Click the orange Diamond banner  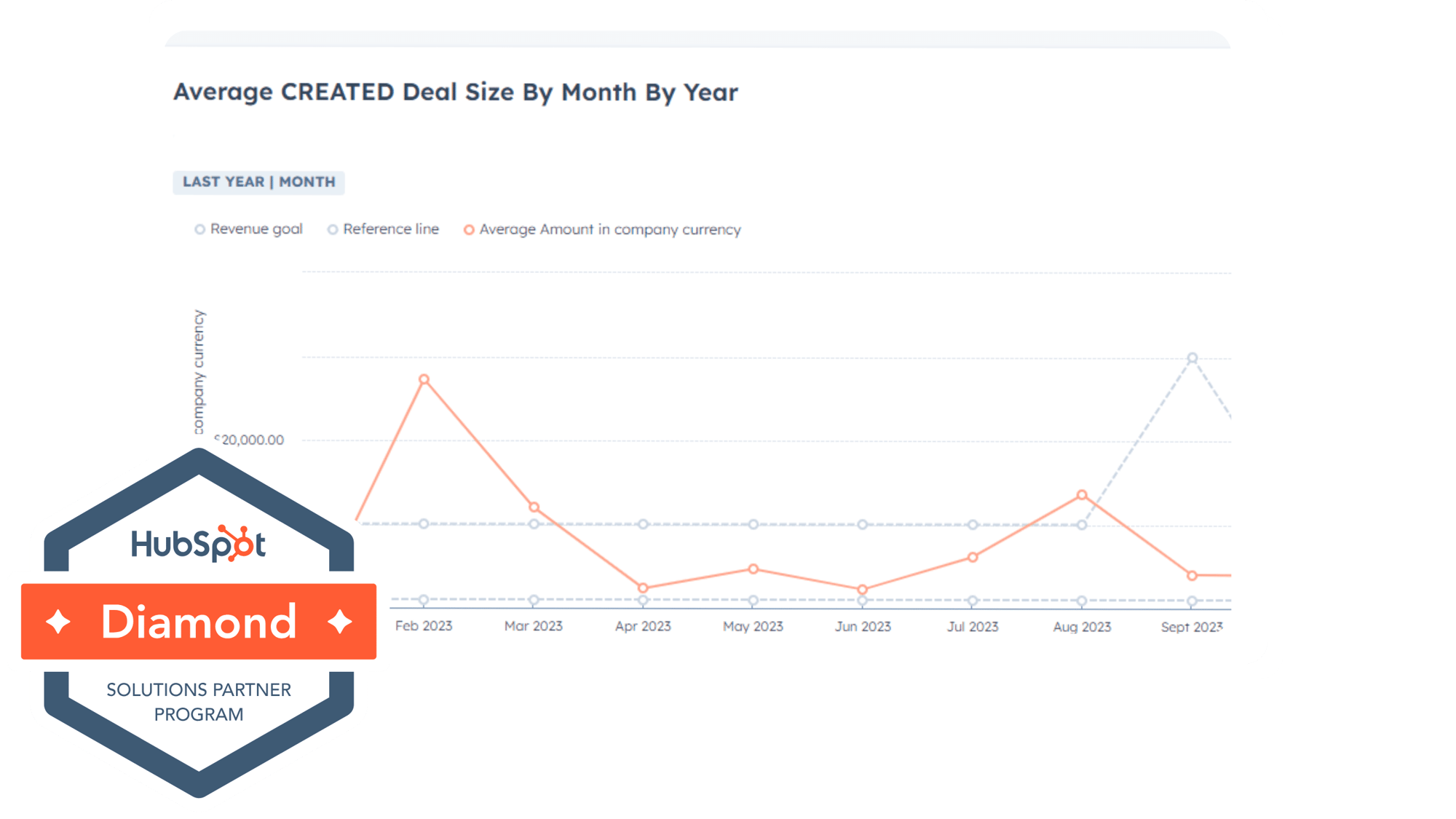point(199,622)
